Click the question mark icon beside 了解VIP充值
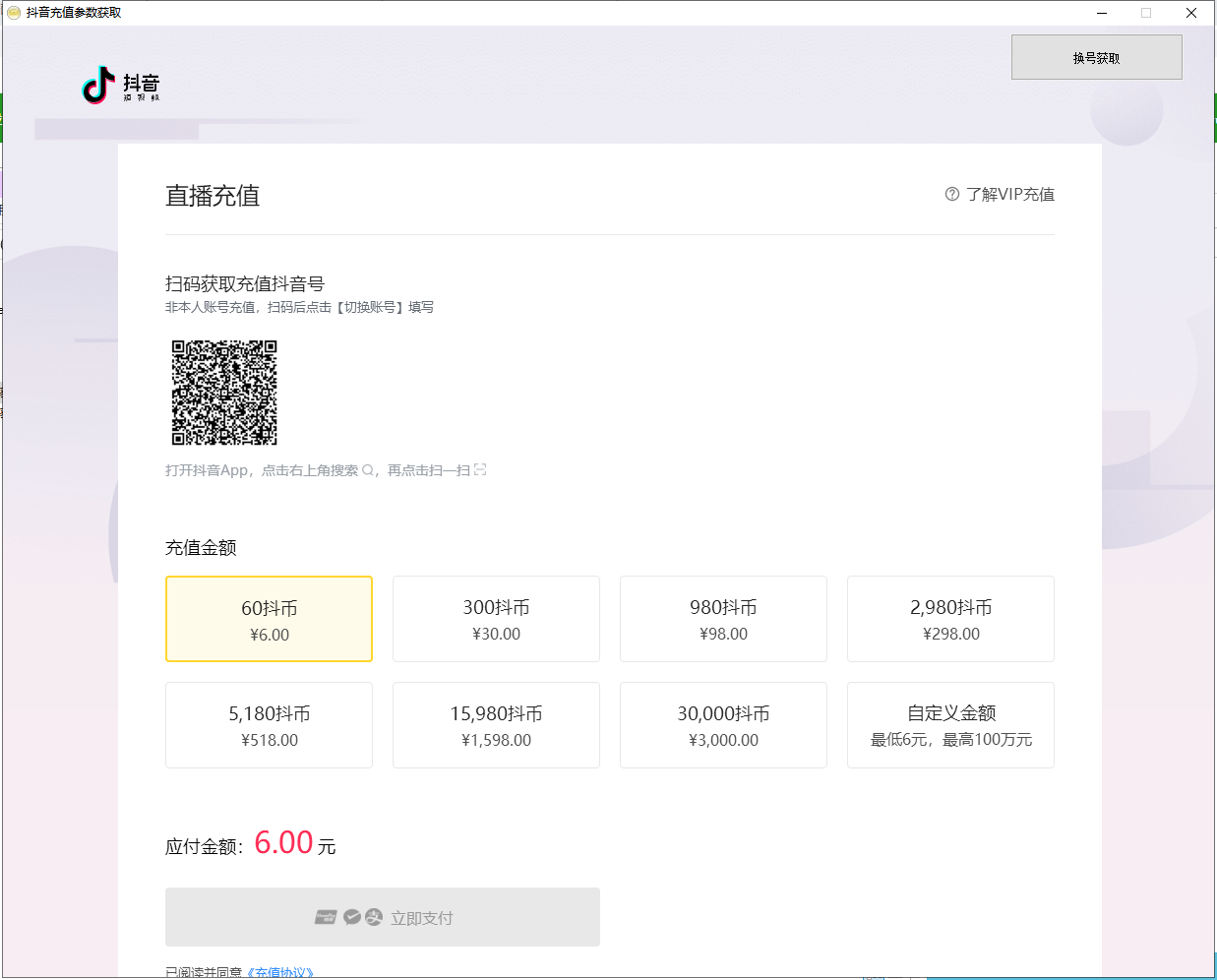The width and height of the screenshot is (1217, 980). coord(952,194)
